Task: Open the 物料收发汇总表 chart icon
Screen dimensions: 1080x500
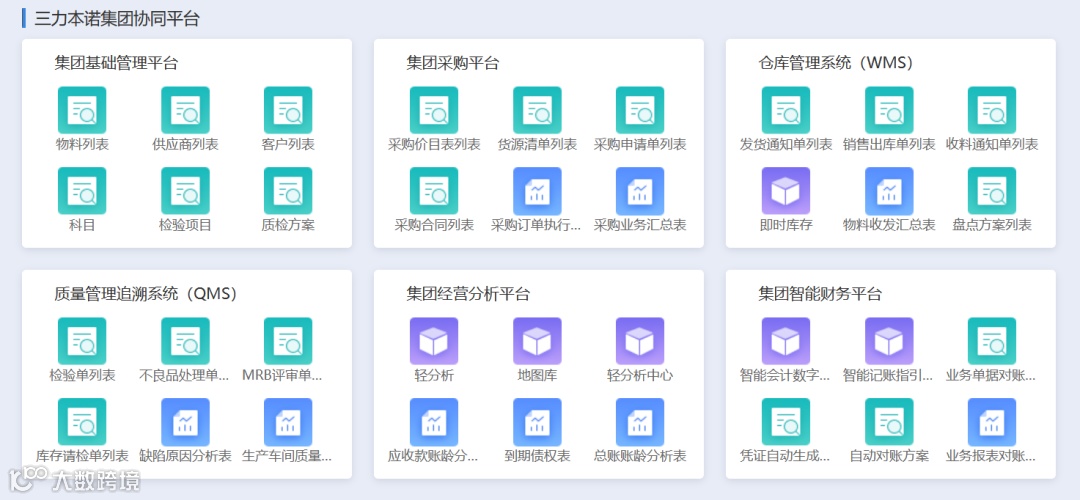Action: pyautogui.click(x=889, y=191)
